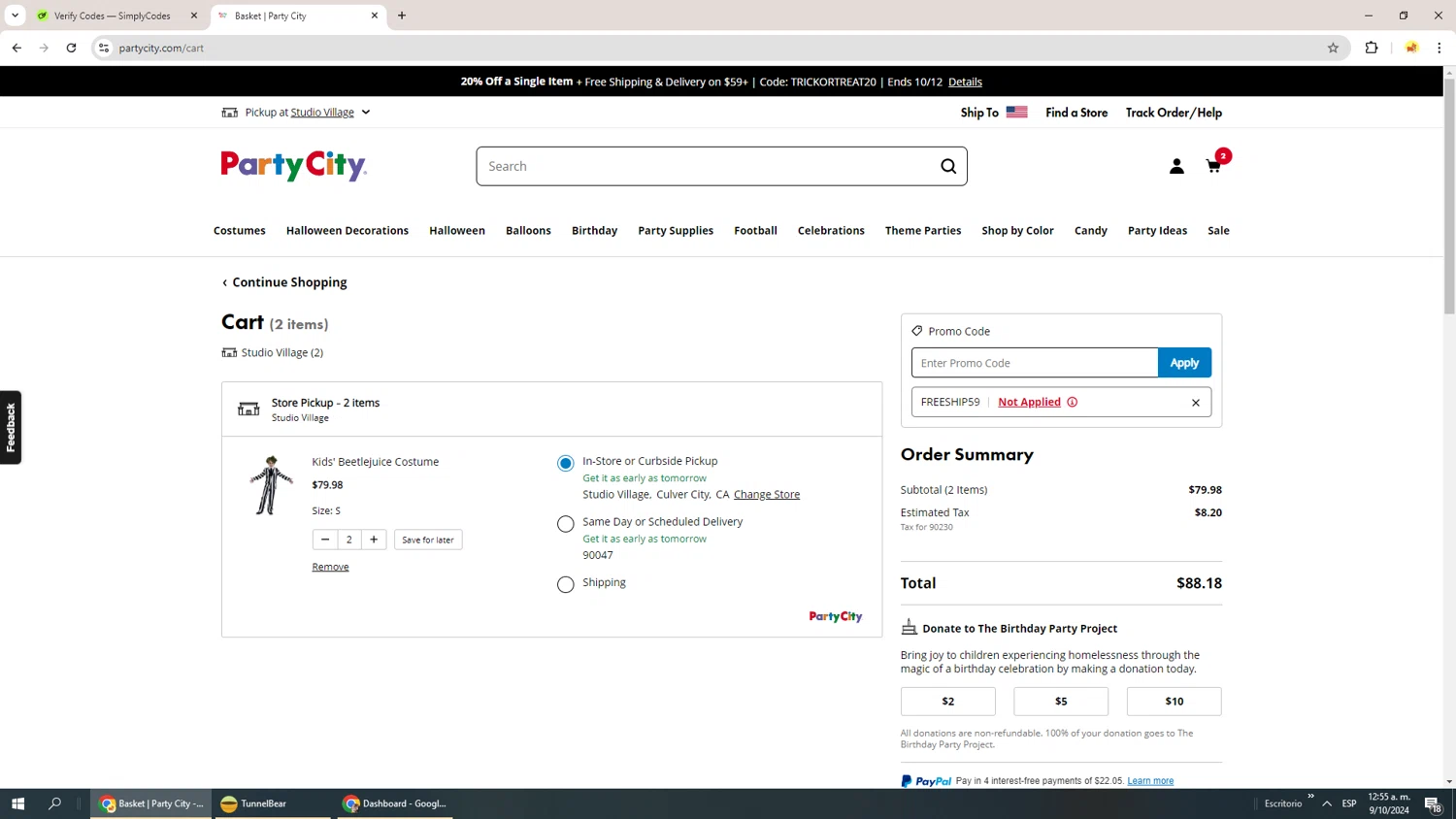The image size is (1456, 819).
Task: Focus the Enter Promo Code field
Action: pos(1035,363)
